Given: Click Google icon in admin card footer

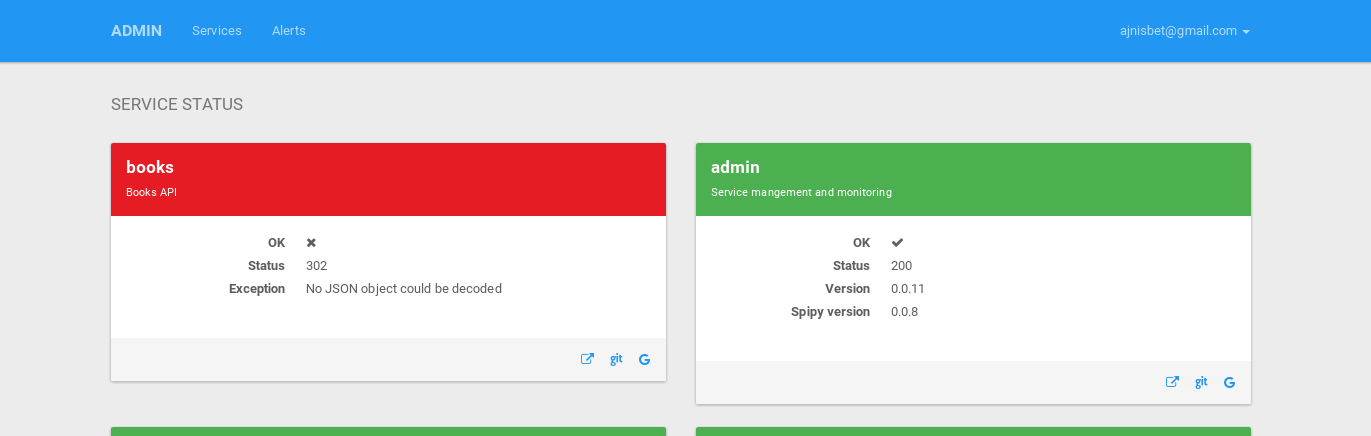Looking at the screenshot, I should (1229, 382).
